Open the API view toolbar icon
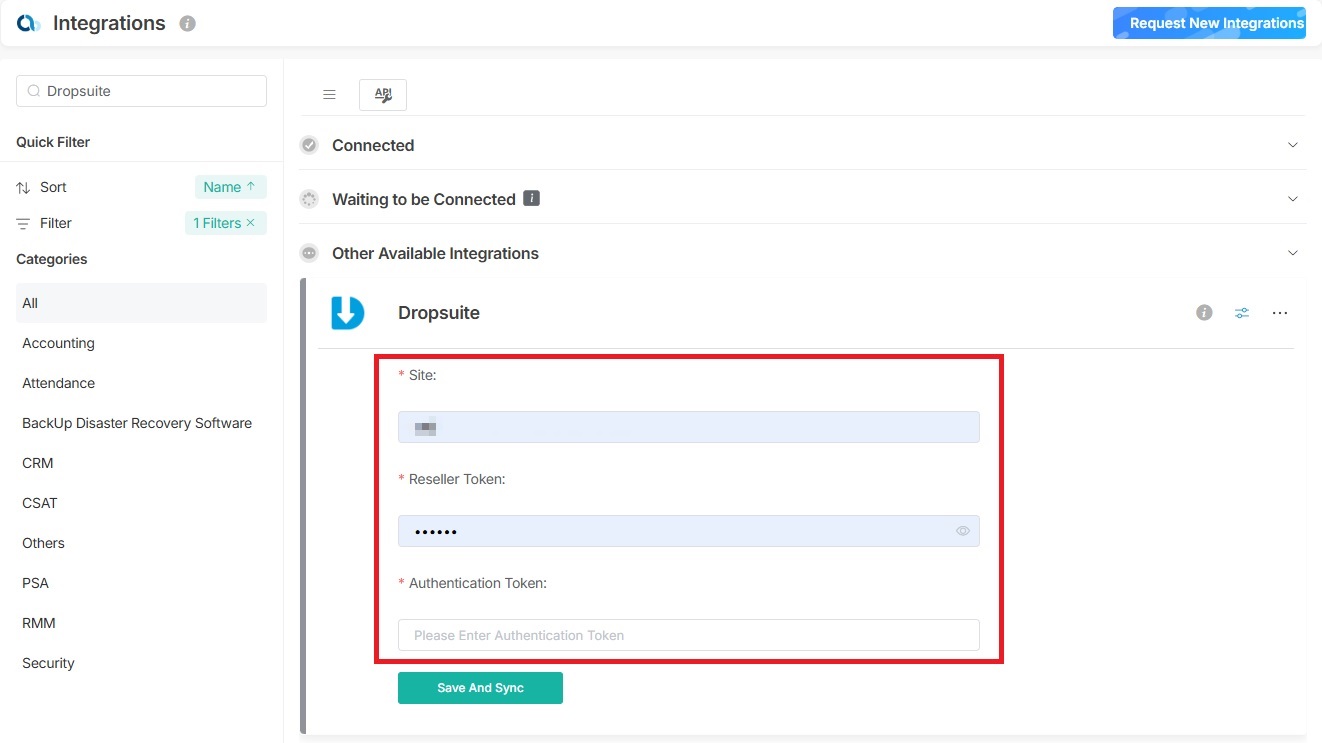 (383, 94)
